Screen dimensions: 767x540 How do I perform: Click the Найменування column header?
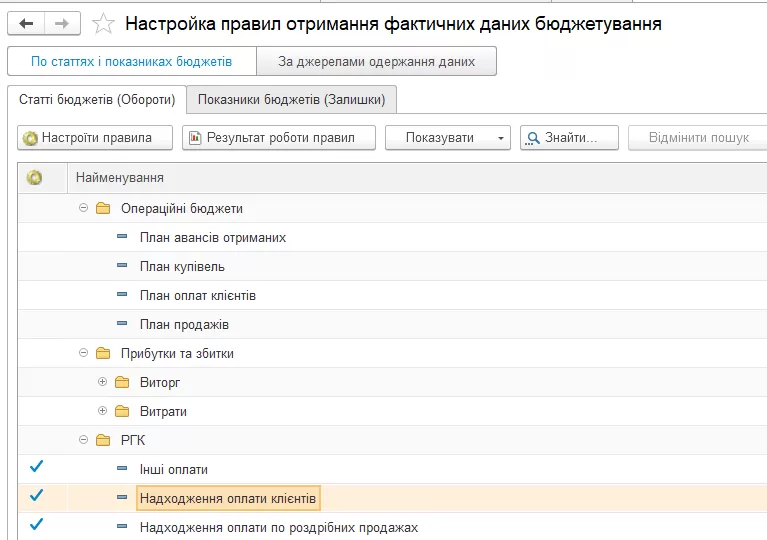pyautogui.click(x=417, y=178)
